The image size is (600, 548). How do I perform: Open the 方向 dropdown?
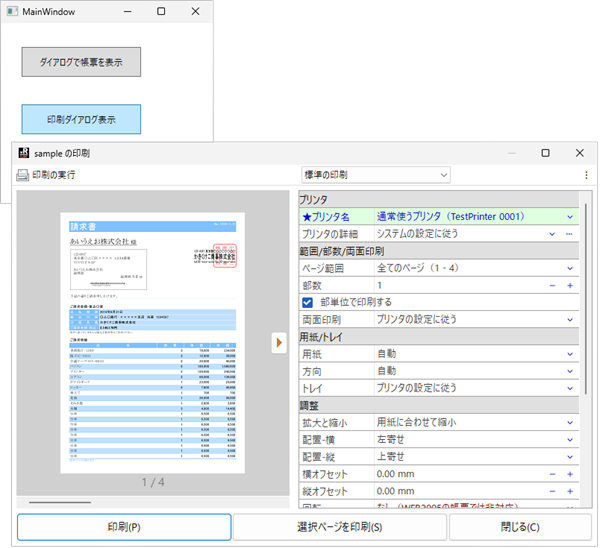point(570,371)
